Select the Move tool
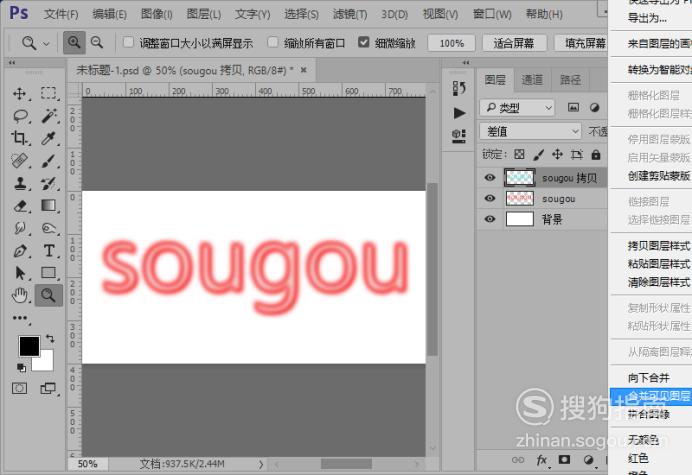Screen dimensions: 692x475 coord(19,94)
